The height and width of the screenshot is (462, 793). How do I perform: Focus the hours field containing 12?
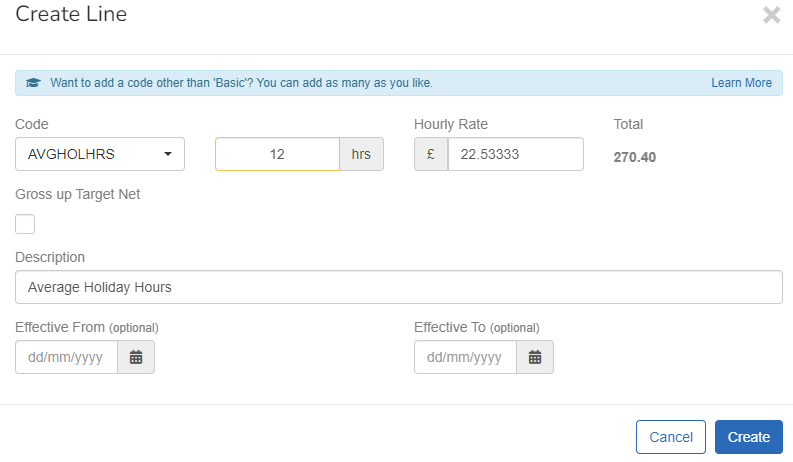click(x=277, y=155)
